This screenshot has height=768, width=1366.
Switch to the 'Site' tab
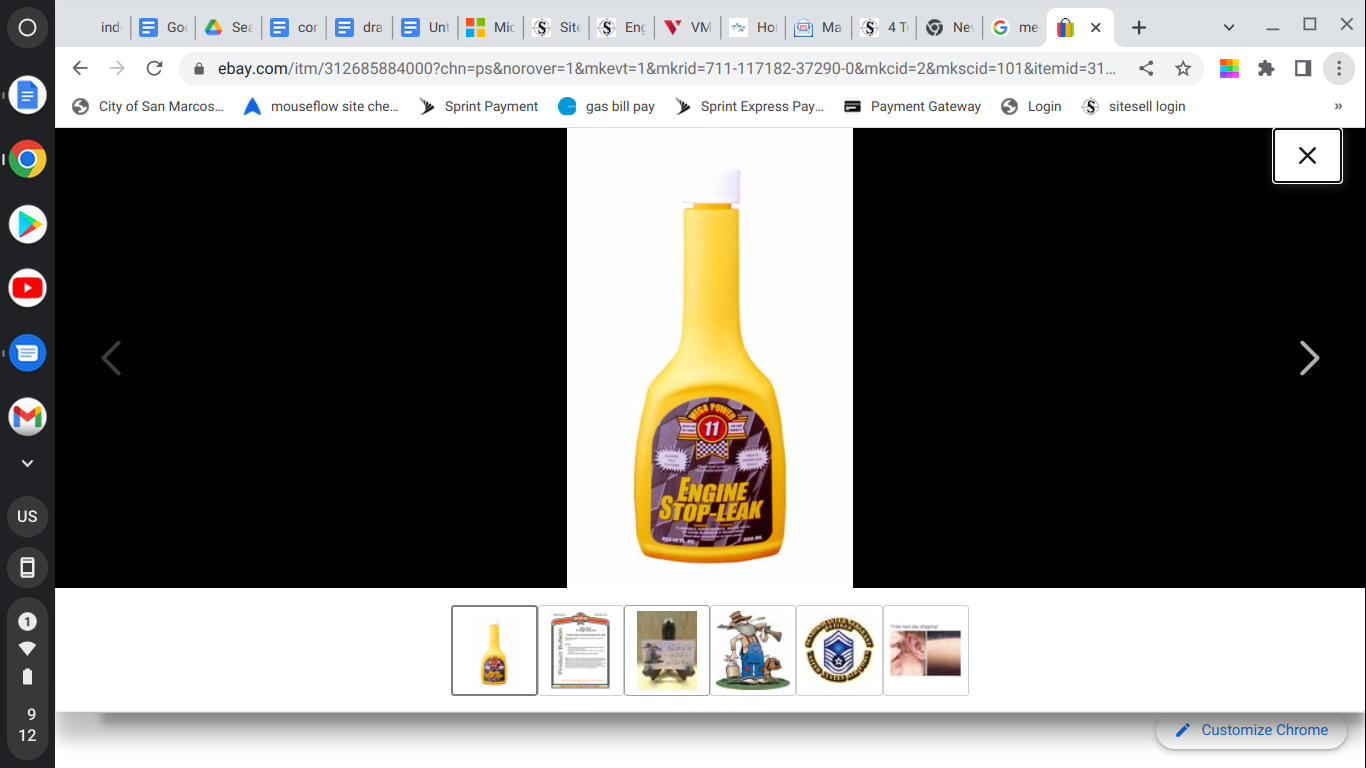coord(557,28)
